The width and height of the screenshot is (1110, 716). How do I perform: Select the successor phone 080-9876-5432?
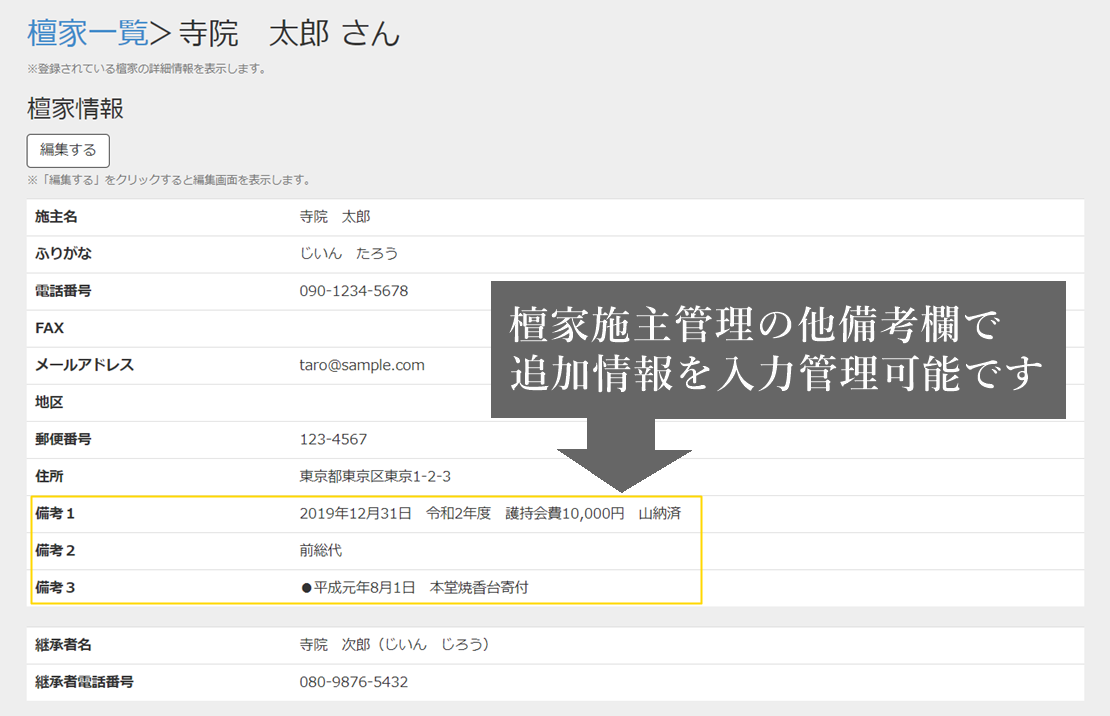(354, 682)
